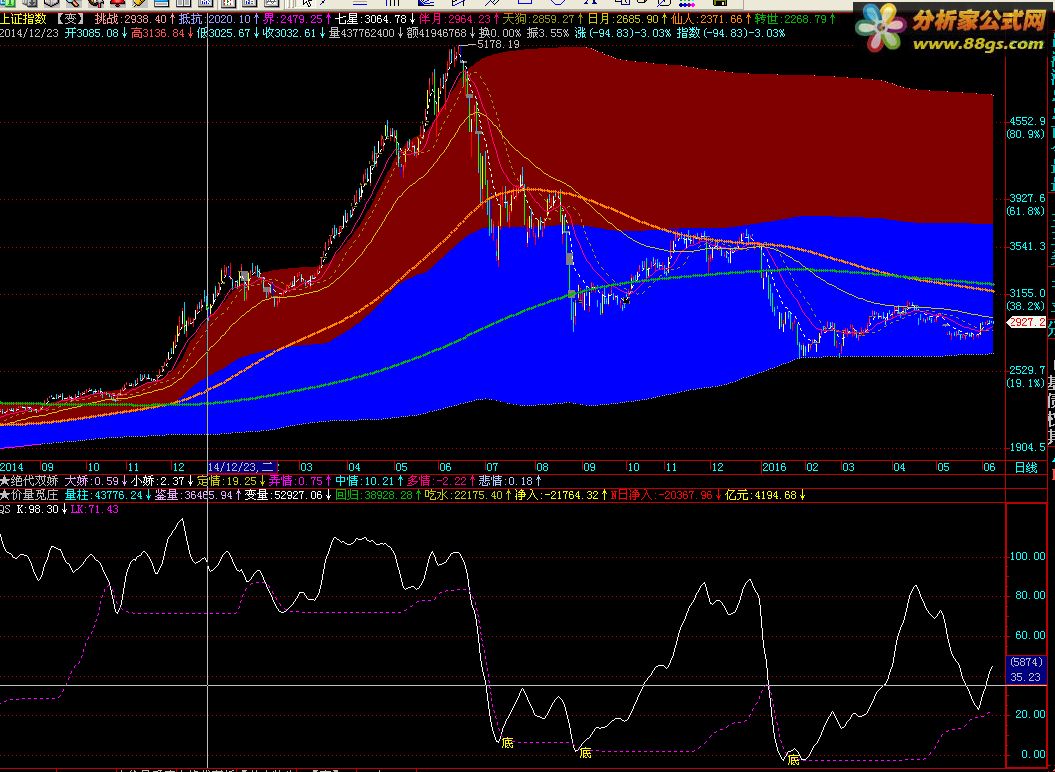Click the 1904.5 price axis label
The width and height of the screenshot is (1055, 772).
(x=1027, y=448)
